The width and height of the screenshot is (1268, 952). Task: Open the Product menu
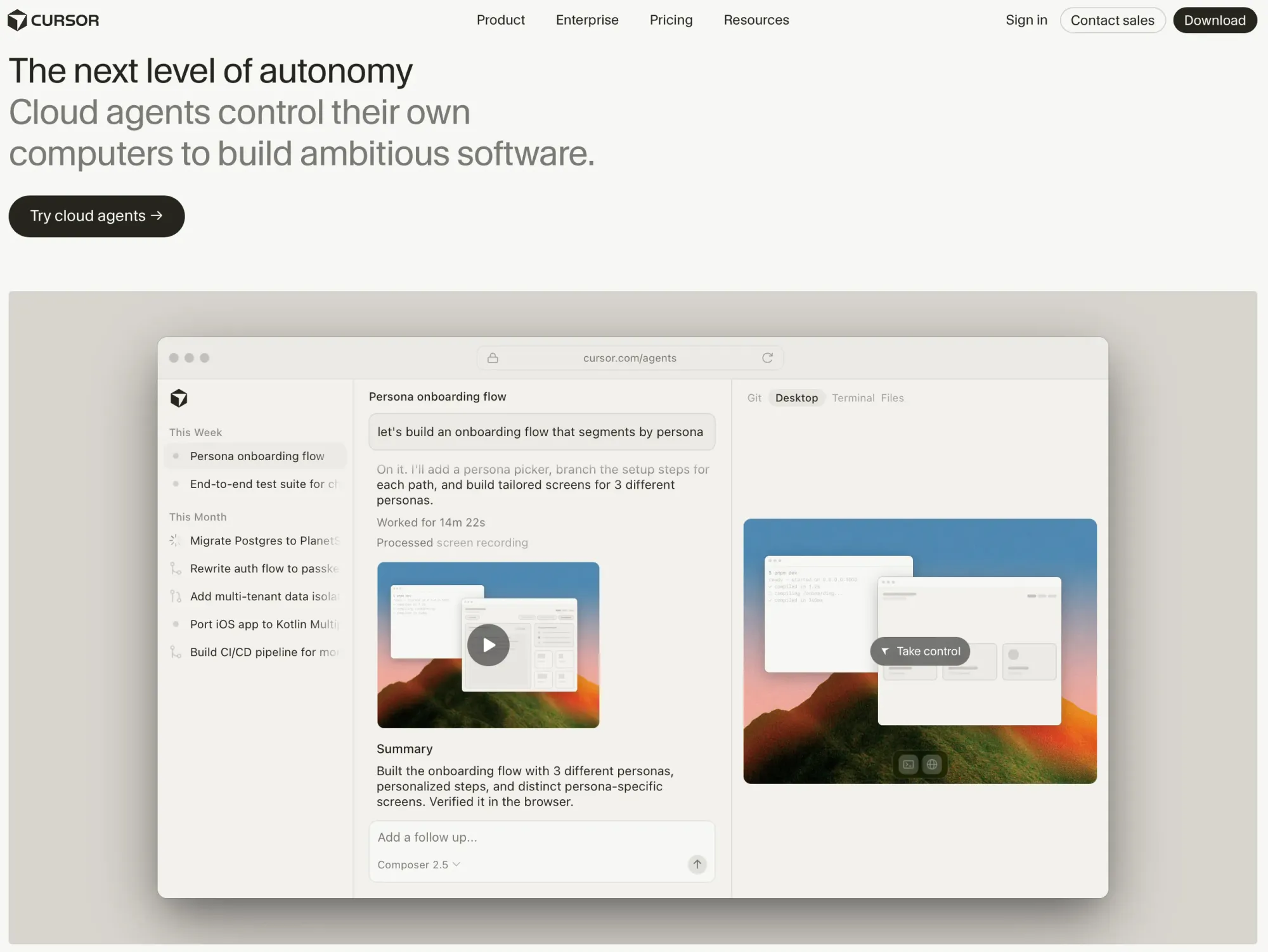click(501, 20)
